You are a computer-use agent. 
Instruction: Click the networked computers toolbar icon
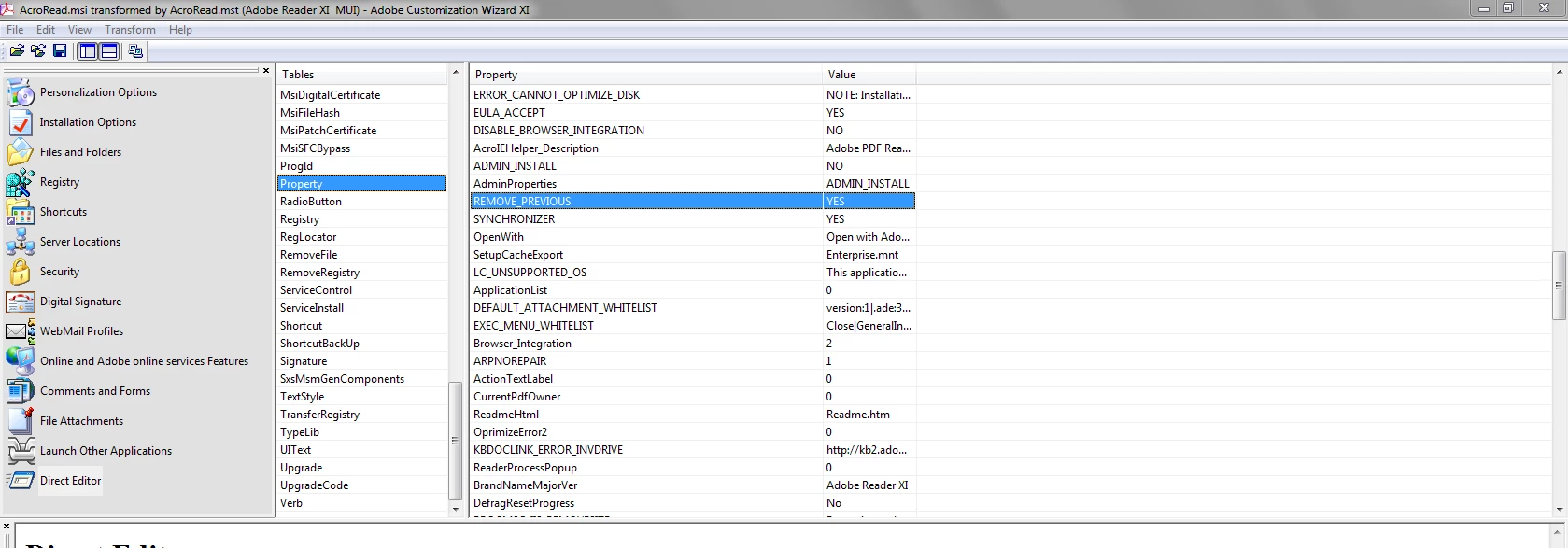(x=136, y=51)
